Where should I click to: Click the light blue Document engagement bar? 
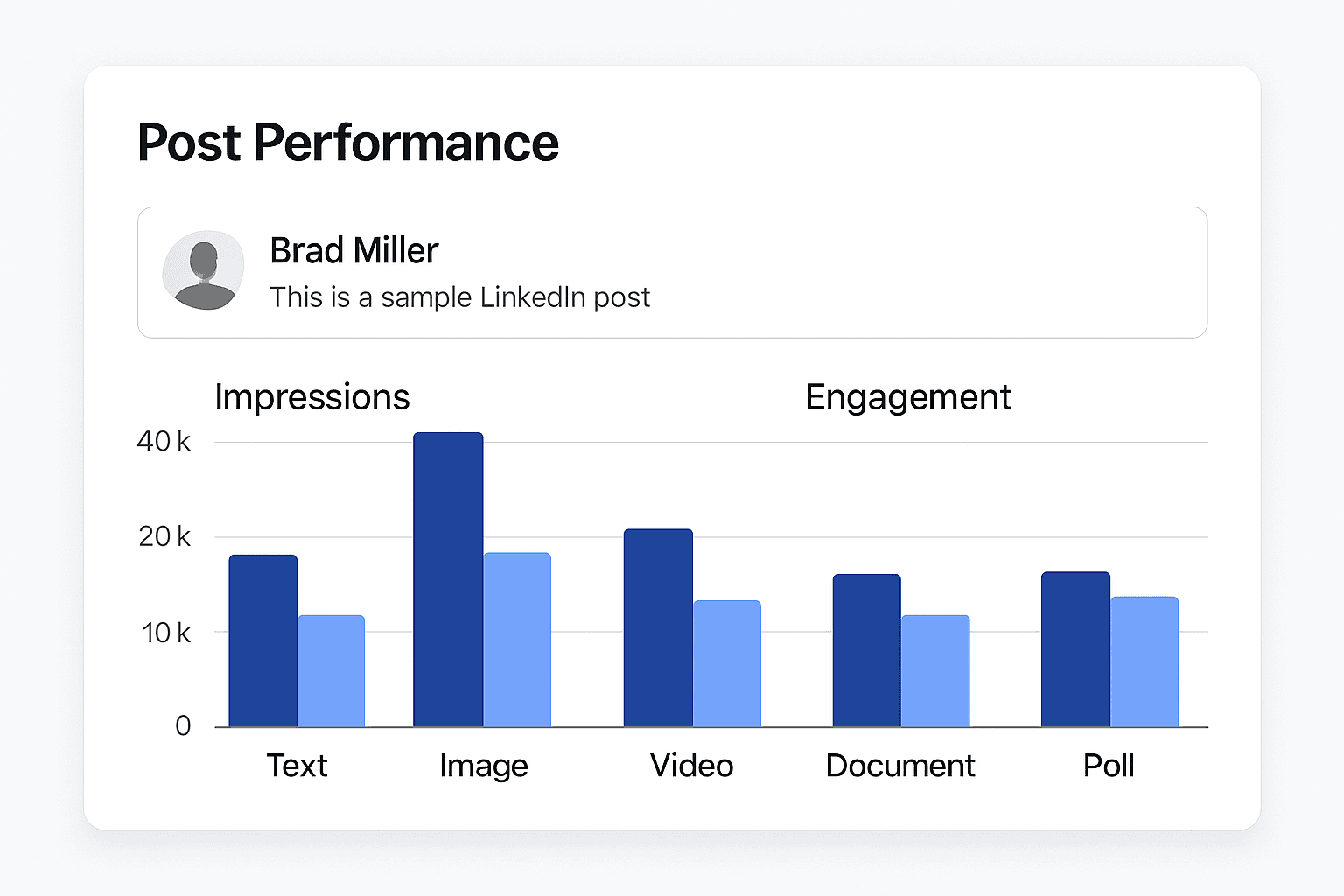click(x=935, y=671)
